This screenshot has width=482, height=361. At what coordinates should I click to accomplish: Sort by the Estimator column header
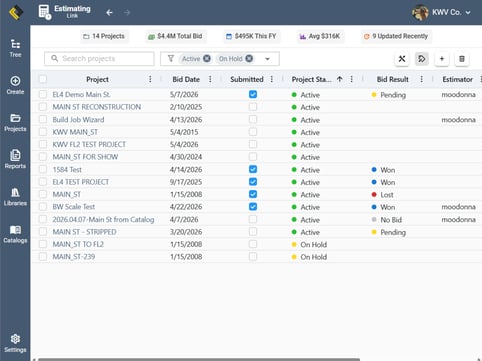[x=457, y=79]
